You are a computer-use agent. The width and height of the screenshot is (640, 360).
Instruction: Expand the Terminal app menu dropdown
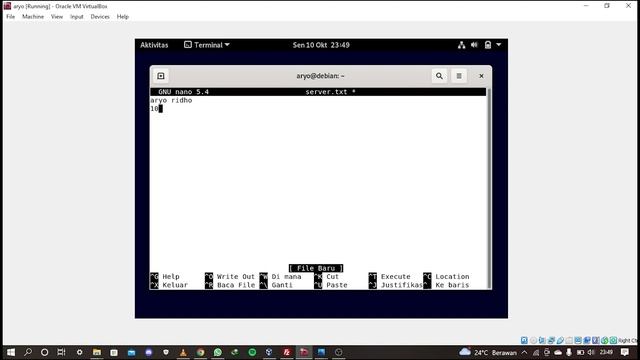tap(207, 45)
